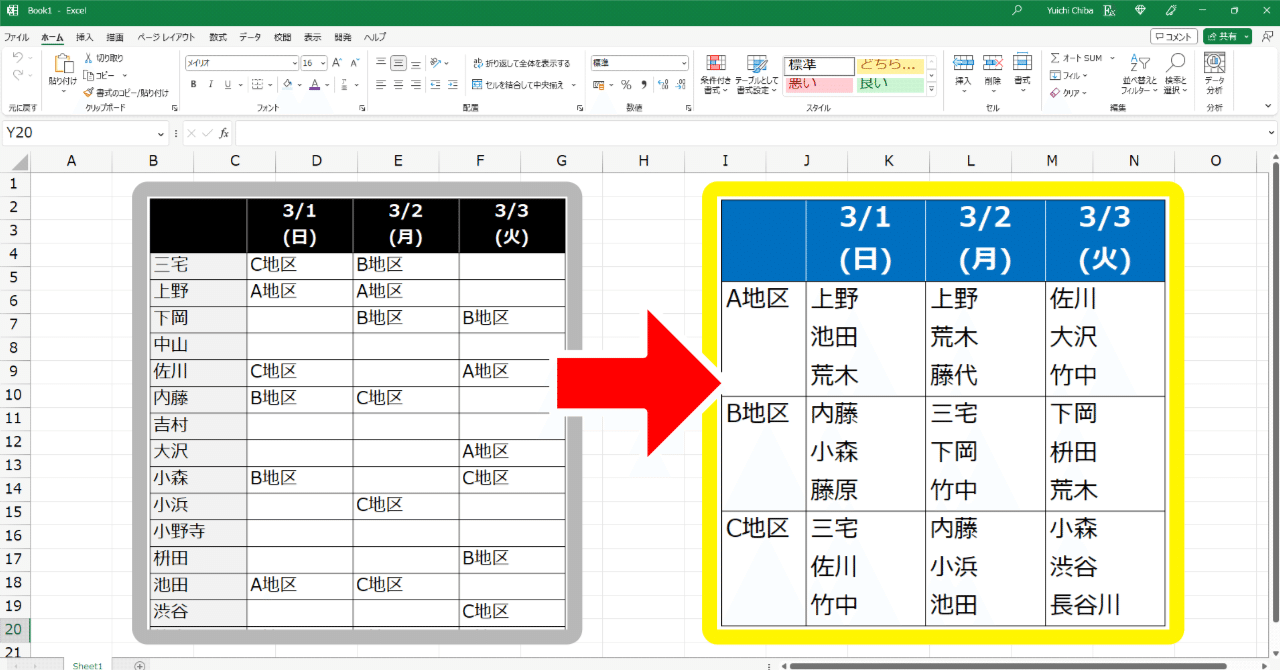Toggle bold formatting in the Font group

(194, 83)
